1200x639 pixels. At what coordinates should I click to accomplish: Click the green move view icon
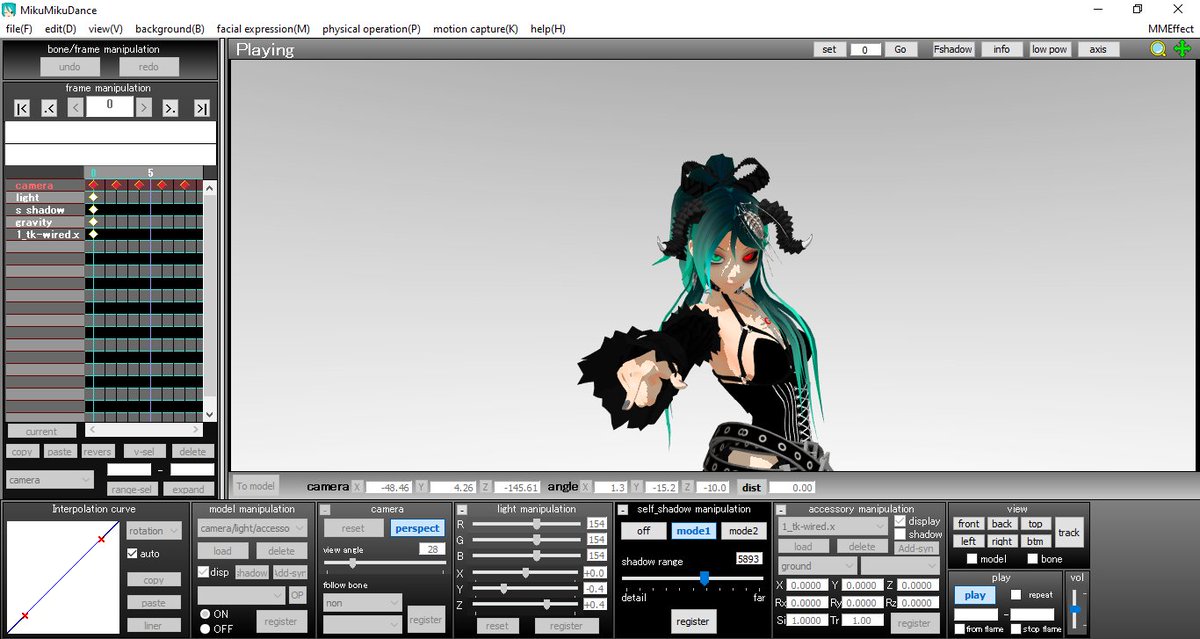1183,49
